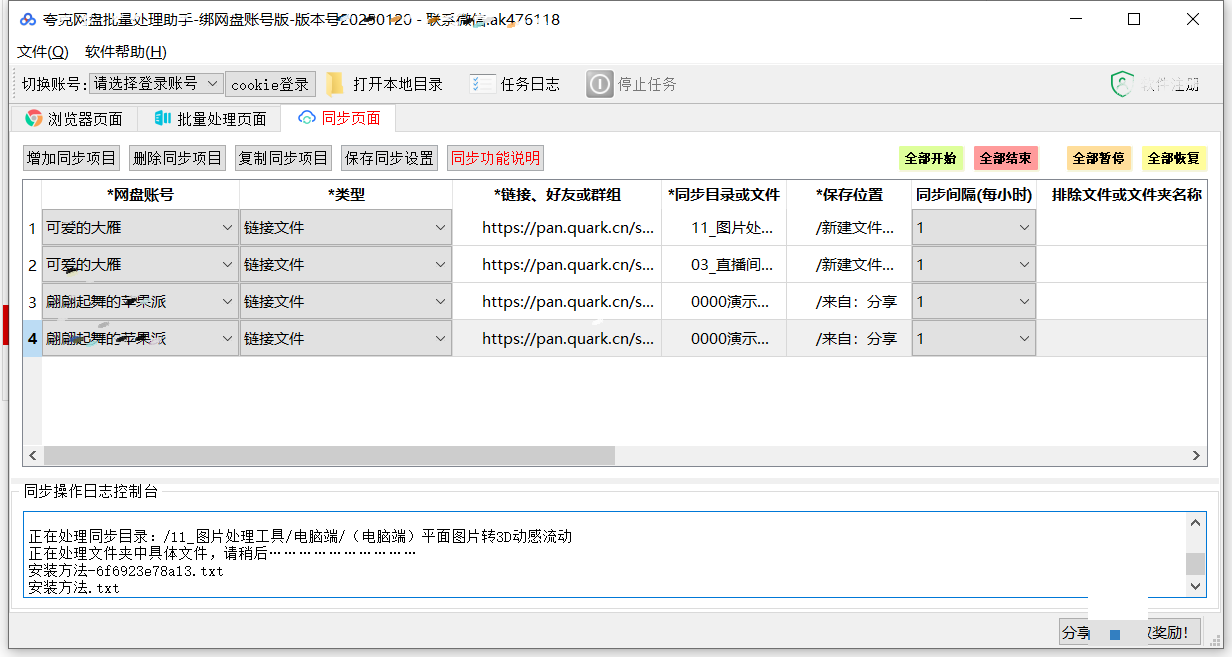Click the stop task (停止任务) icon
The image size is (1232, 657).
[x=599, y=84]
